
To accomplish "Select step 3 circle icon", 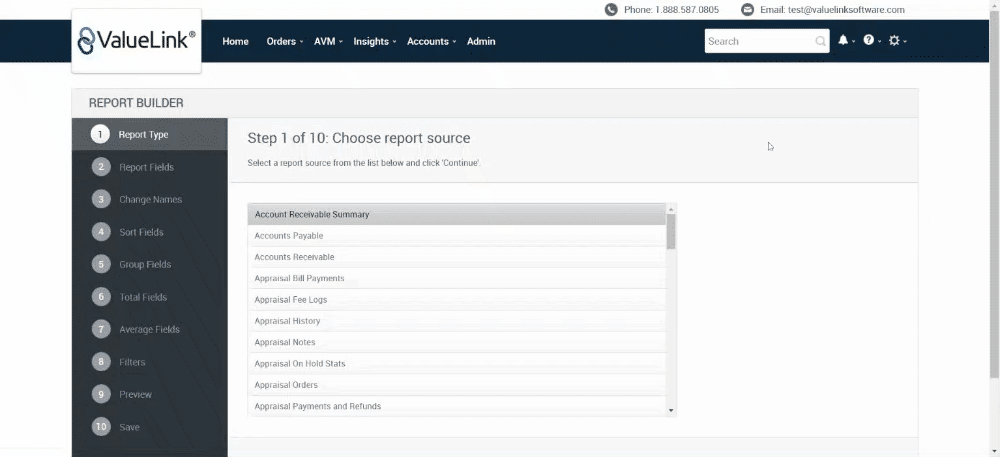I will [x=101, y=199].
